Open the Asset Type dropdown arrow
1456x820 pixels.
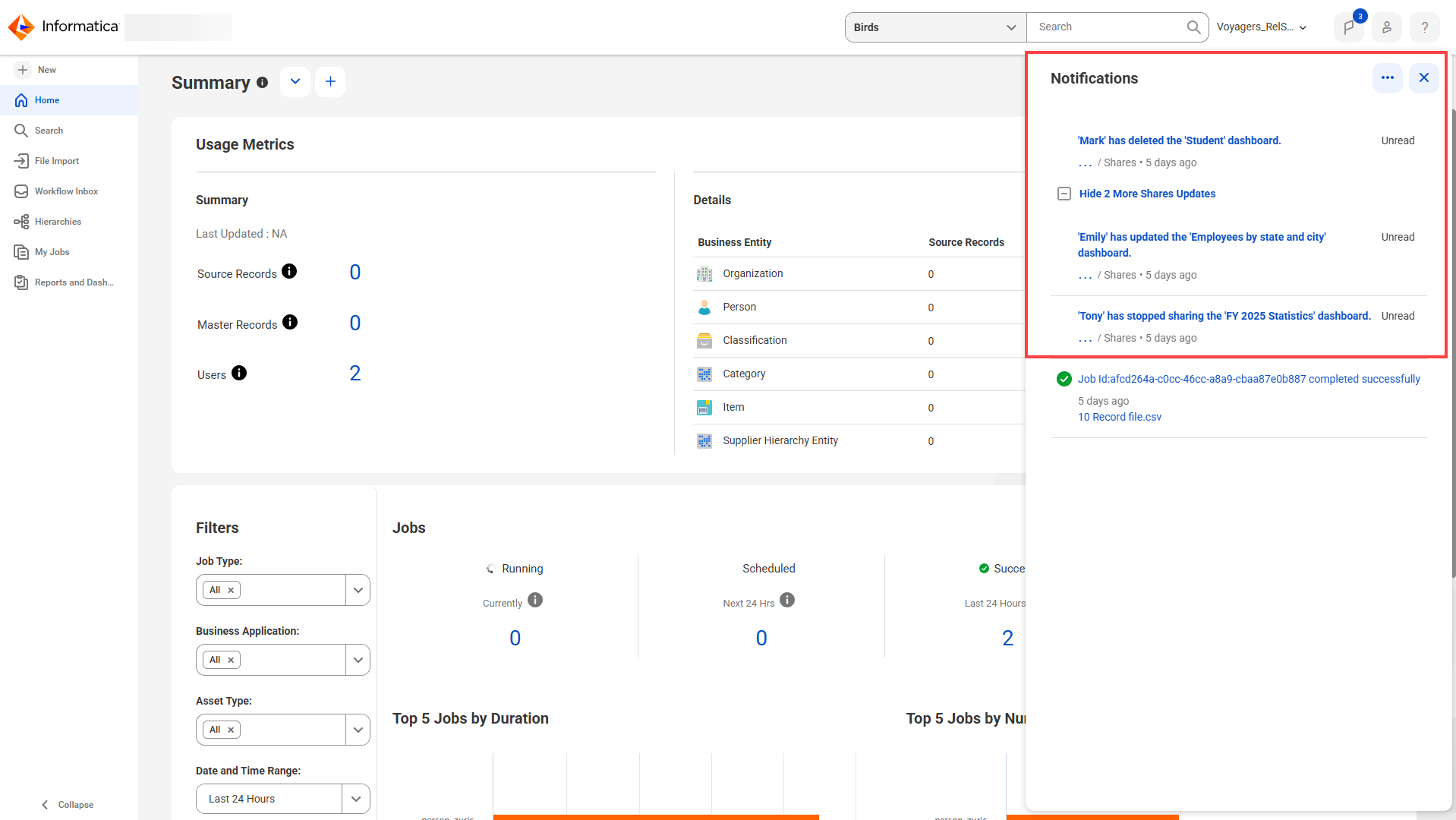(358, 730)
